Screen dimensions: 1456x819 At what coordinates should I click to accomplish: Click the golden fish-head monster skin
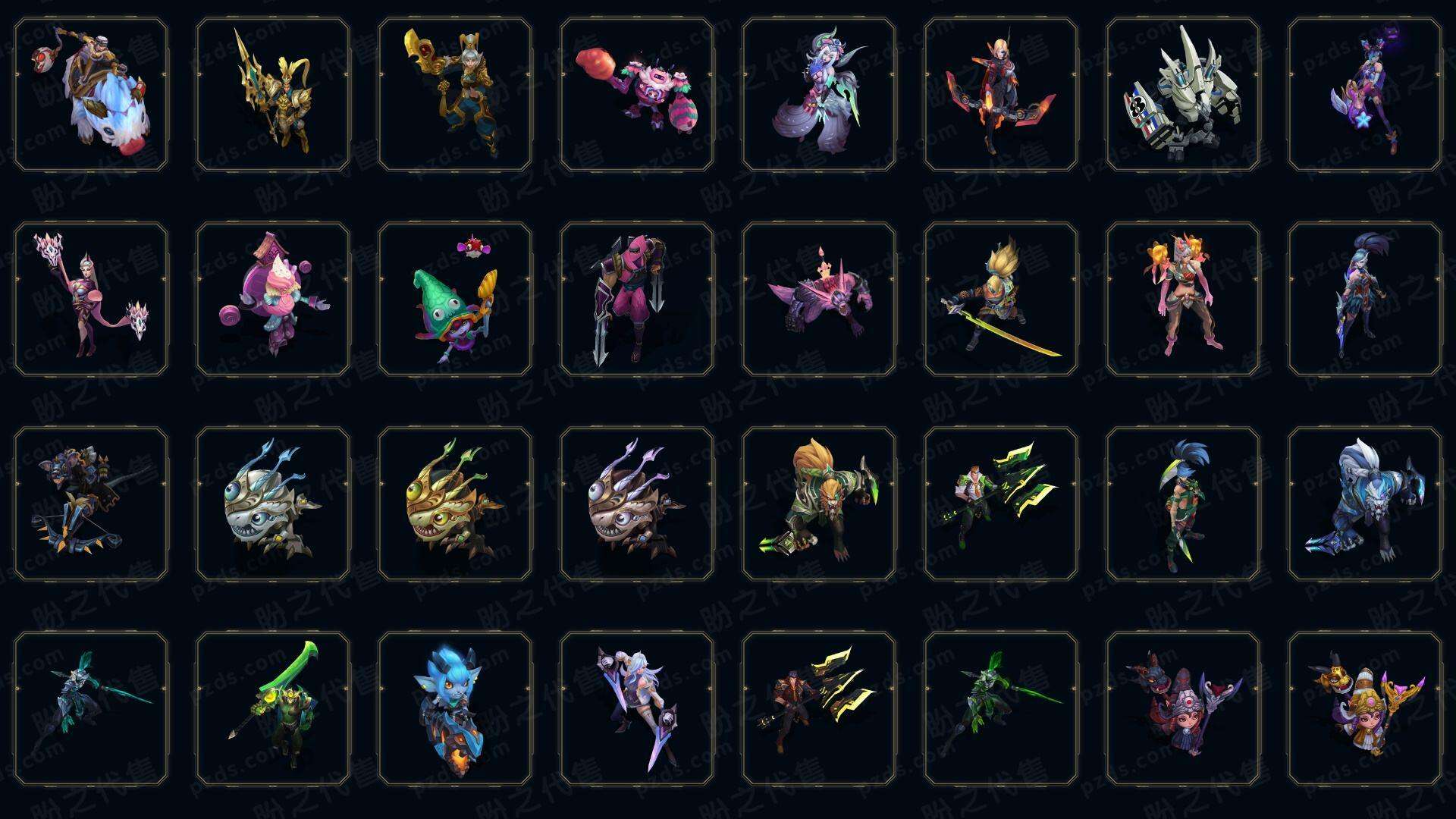click(x=455, y=504)
